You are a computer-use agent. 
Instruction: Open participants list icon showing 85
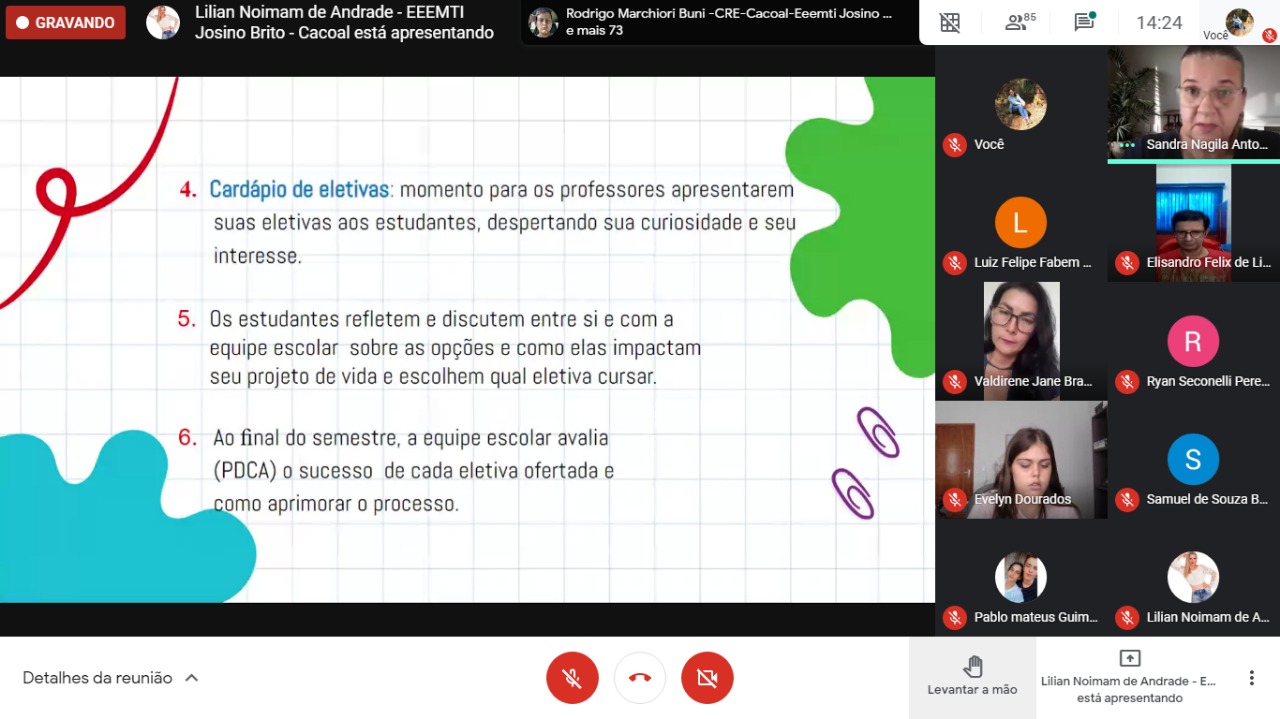tap(1020, 22)
